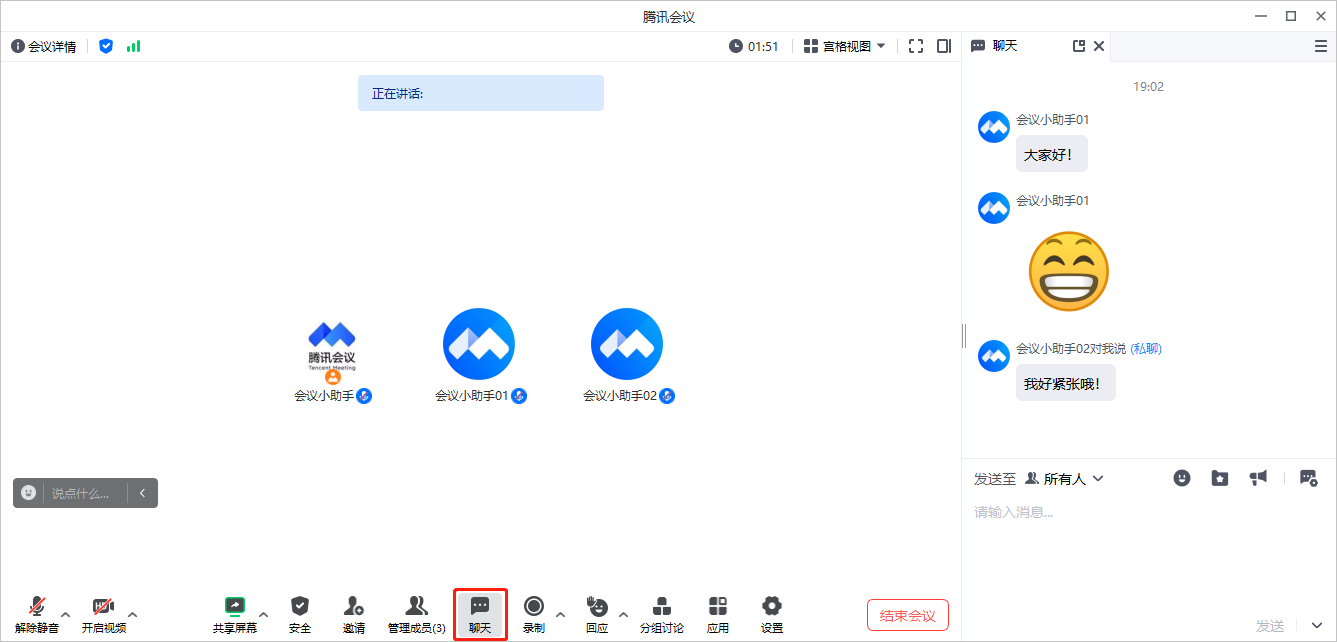Start recording (录制)
The width and height of the screenshot is (1337, 642).
(534, 615)
